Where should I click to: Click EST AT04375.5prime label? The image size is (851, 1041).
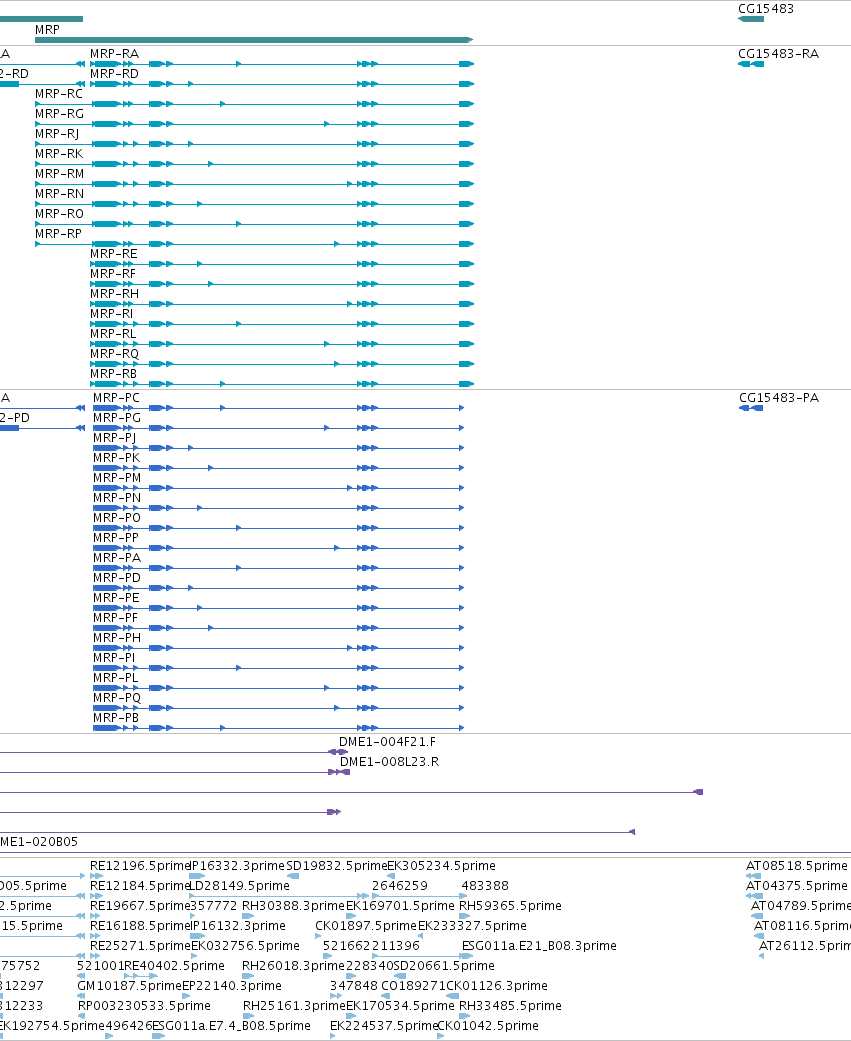coord(797,886)
